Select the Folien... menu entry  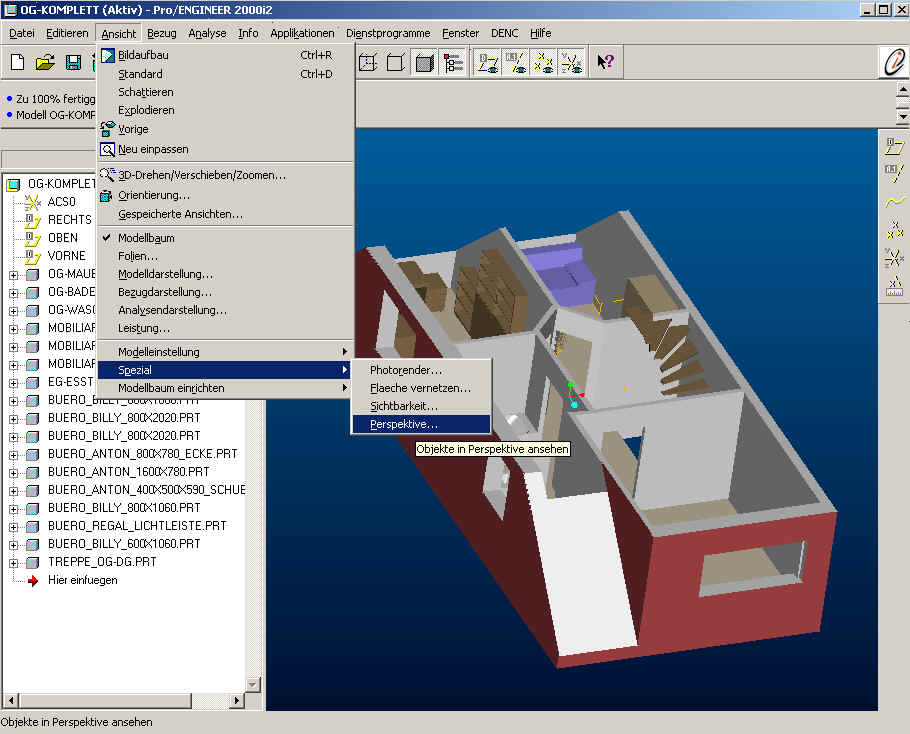coord(226,256)
